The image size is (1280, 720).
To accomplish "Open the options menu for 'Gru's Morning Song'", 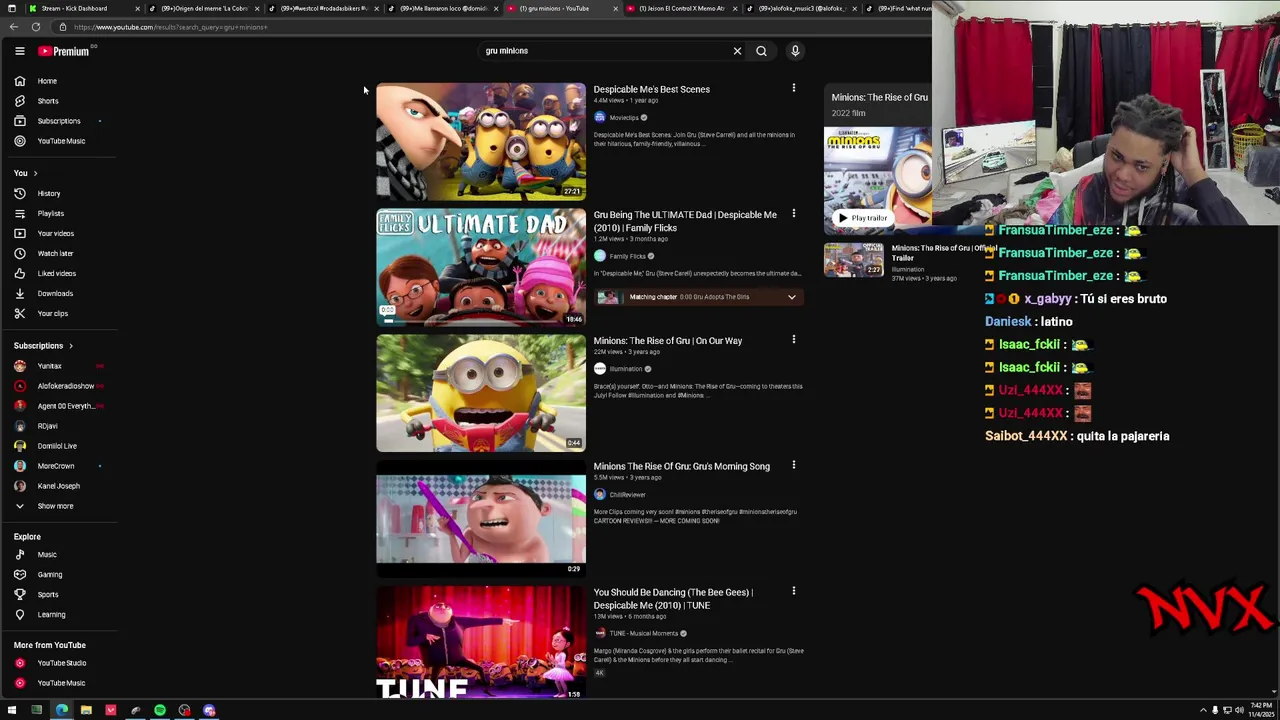I will tap(794, 465).
